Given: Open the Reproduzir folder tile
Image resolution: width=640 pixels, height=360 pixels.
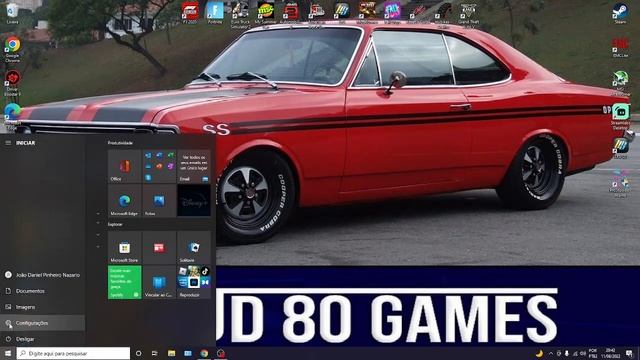Looking at the screenshot, I should (x=194, y=282).
